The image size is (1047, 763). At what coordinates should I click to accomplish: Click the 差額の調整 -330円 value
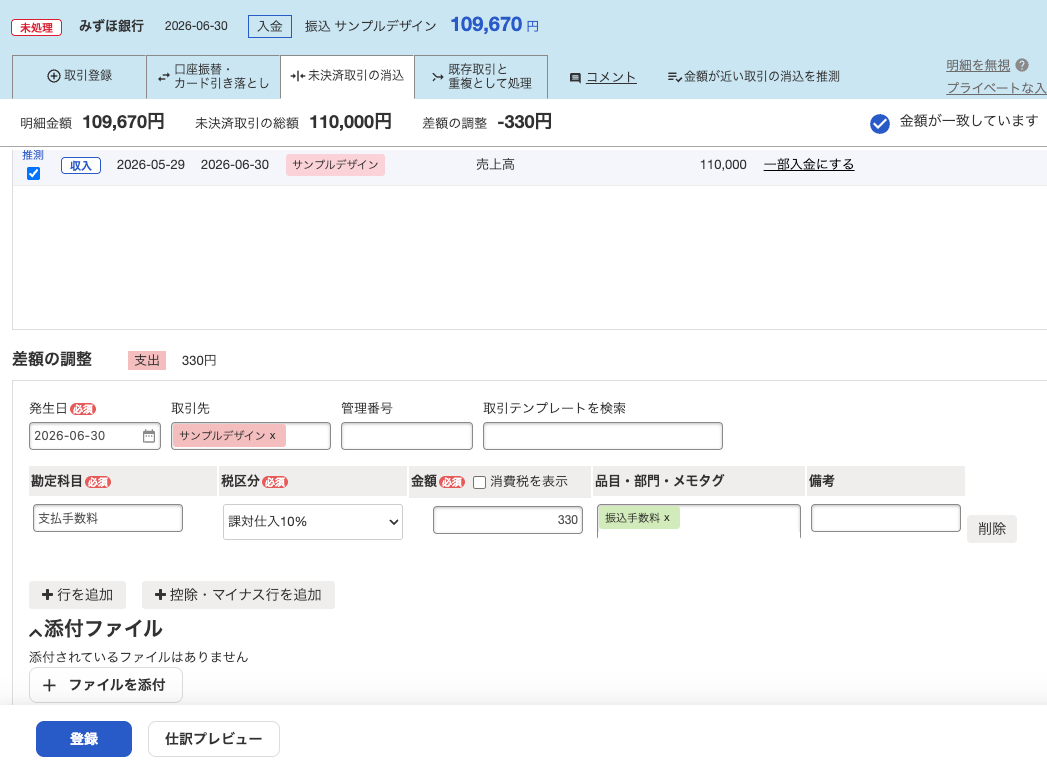click(524, 122)
